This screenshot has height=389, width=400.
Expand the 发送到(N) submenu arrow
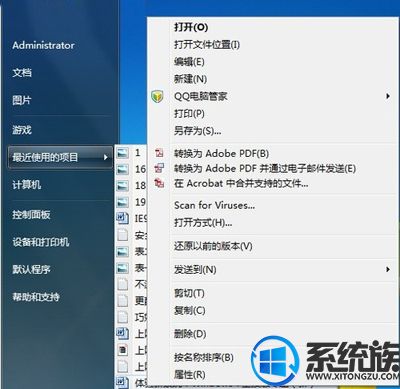pos(388,269)
